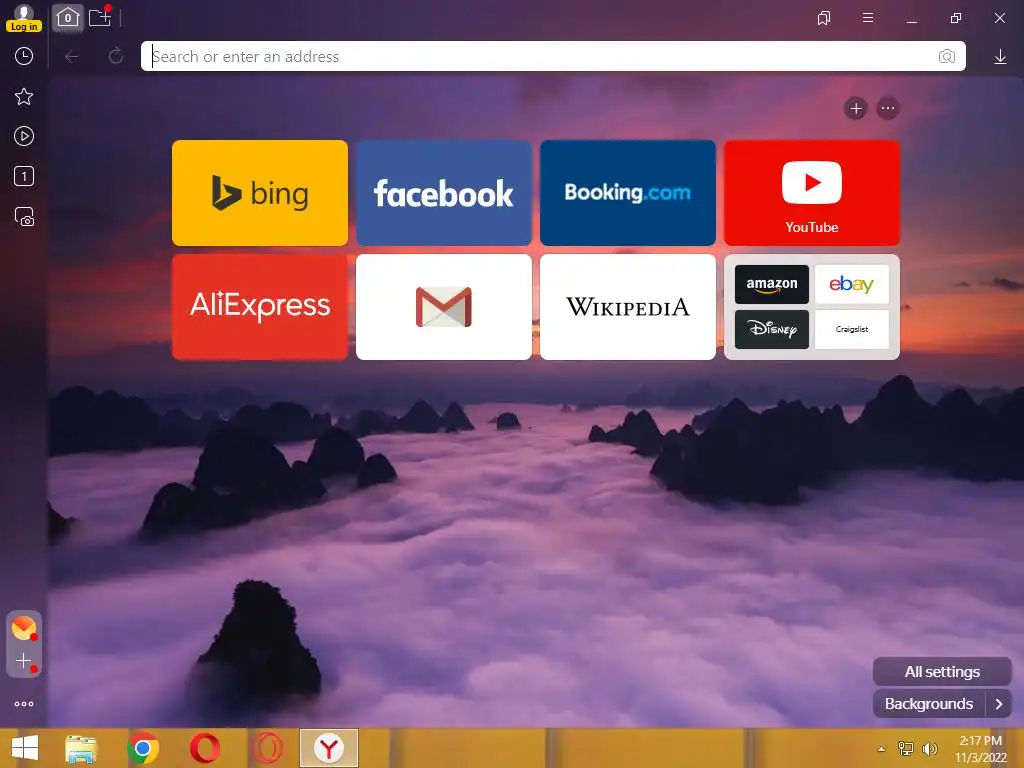
Task: Open the Gmail tile
Action: (x=443, y=307)
